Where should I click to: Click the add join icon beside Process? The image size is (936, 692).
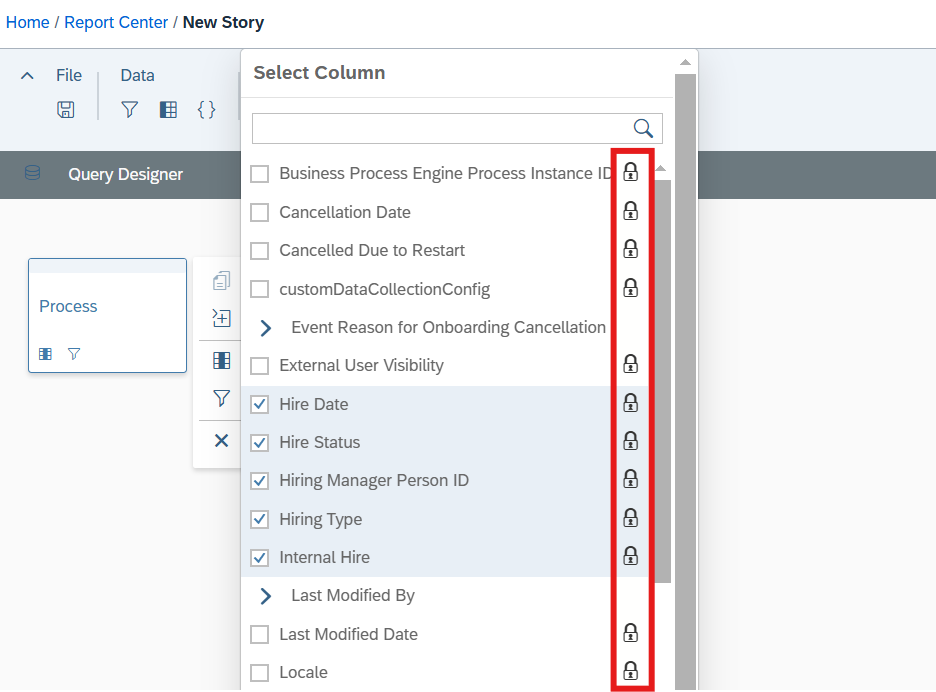coord(221,318)
